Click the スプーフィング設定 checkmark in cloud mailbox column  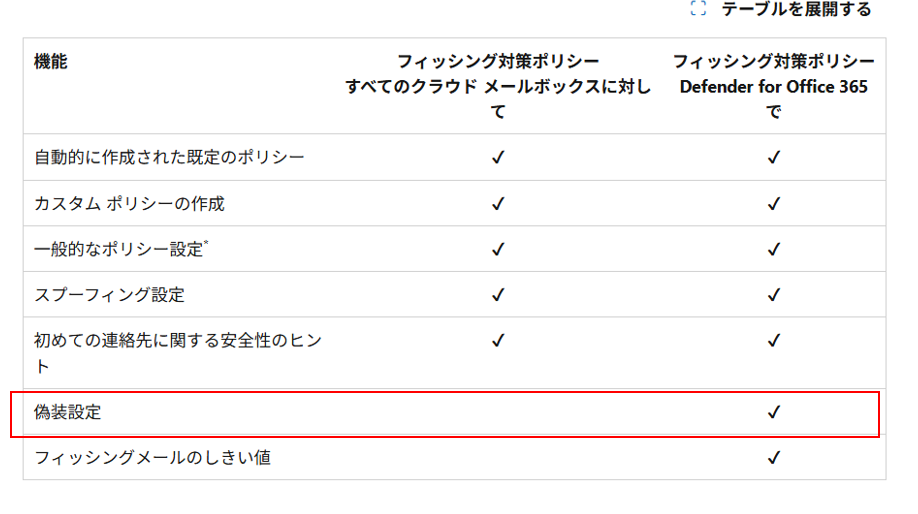(x=498, y=295)
